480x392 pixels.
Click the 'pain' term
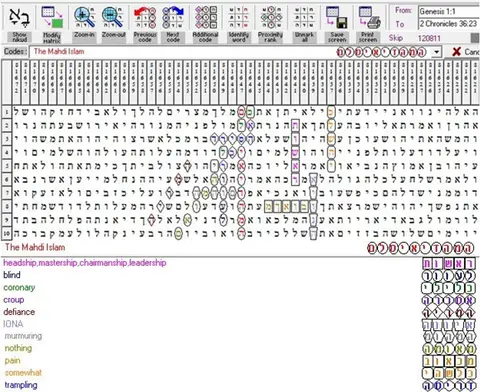click(12, 360)
